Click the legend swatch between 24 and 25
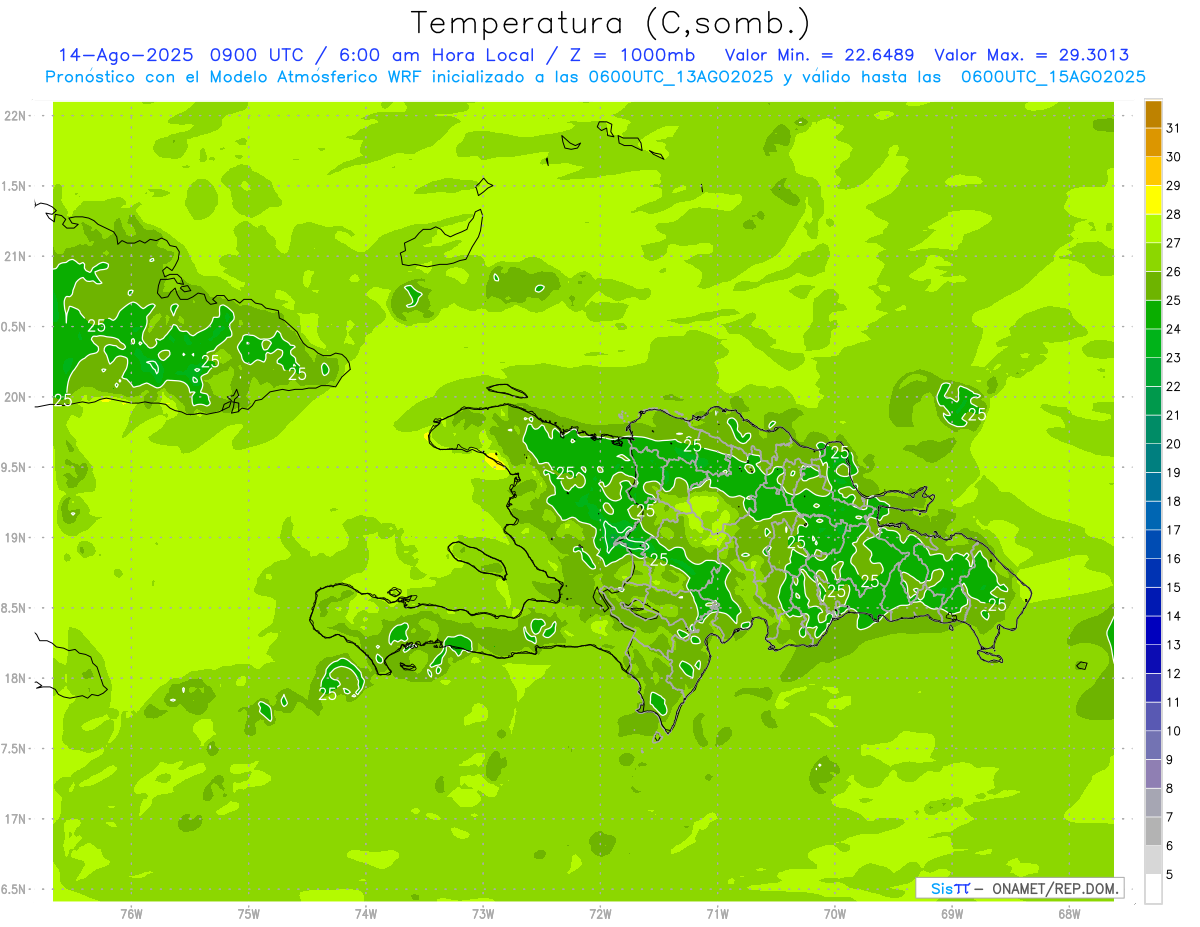This screenshot has width=1200, height=927. click(x=1153, y=315)
